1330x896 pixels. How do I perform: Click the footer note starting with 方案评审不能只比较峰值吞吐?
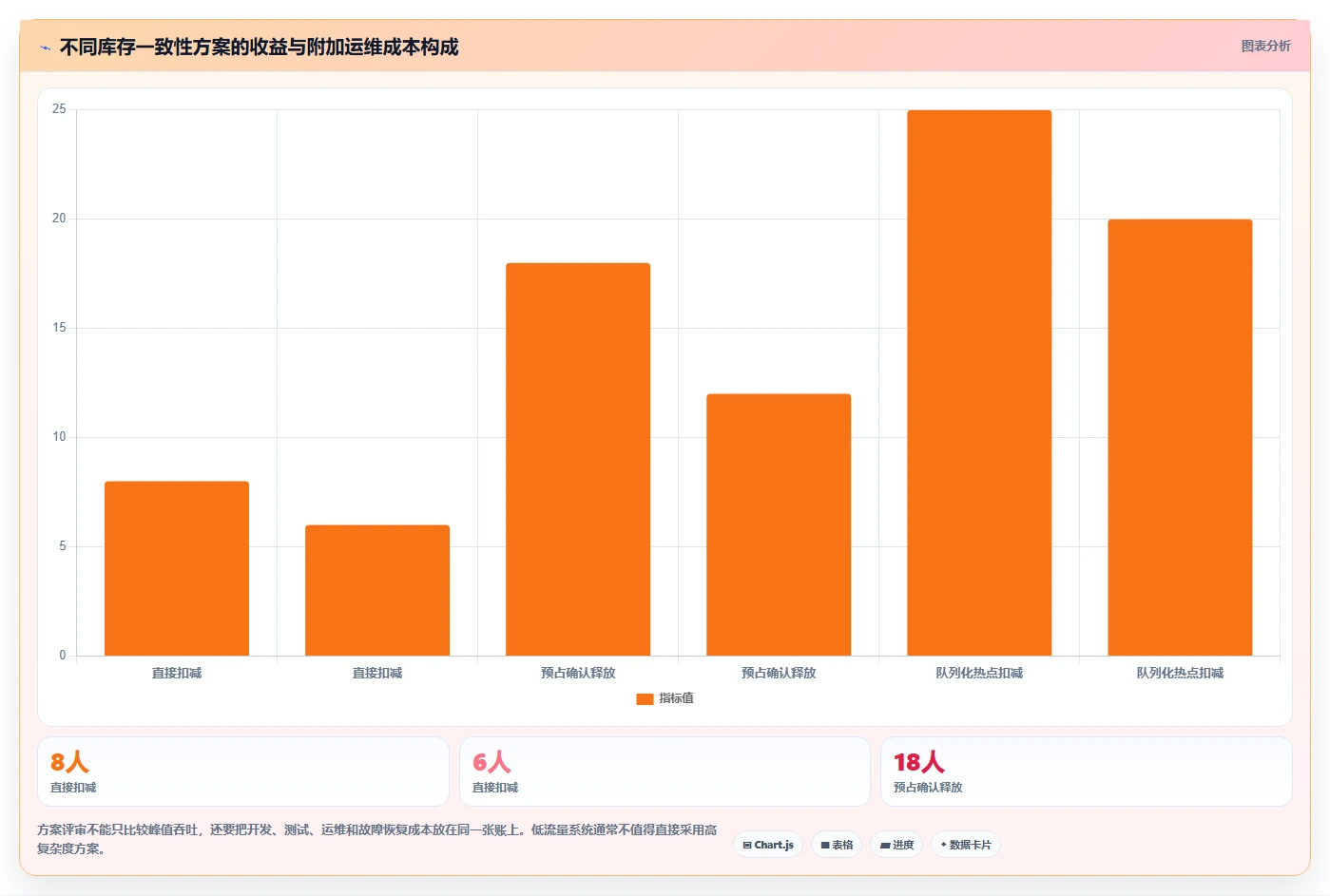click(x=377, y=839)
